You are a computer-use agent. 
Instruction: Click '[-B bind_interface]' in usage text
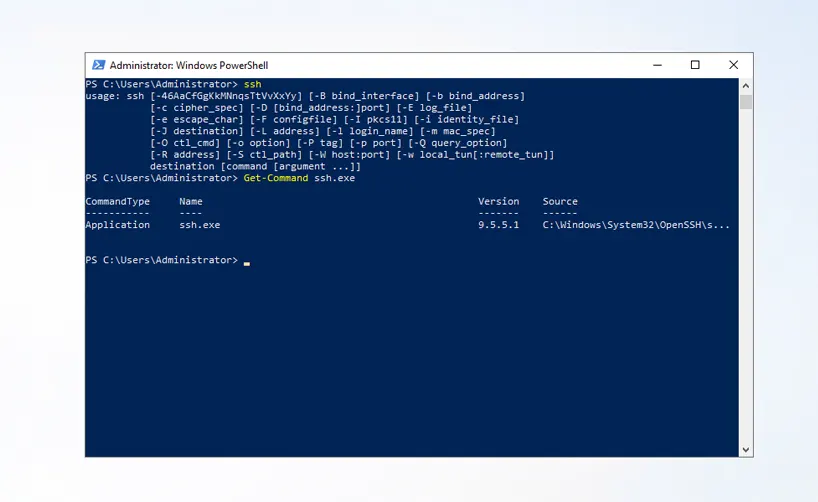pyautogui.click(x=364, y=96)
